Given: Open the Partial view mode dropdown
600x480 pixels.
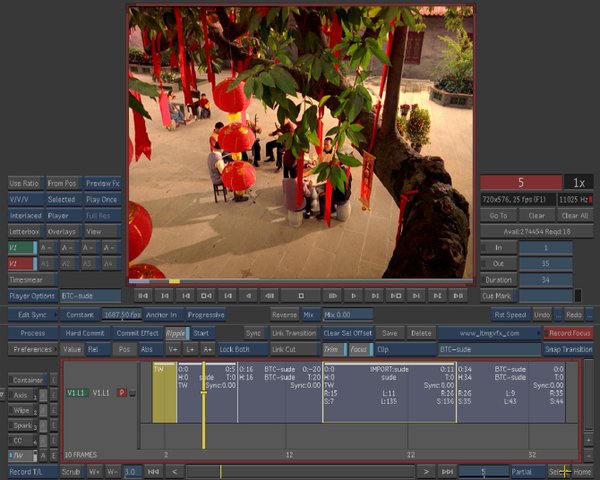Looking at the screenshot, I should [x=528, y=471].
